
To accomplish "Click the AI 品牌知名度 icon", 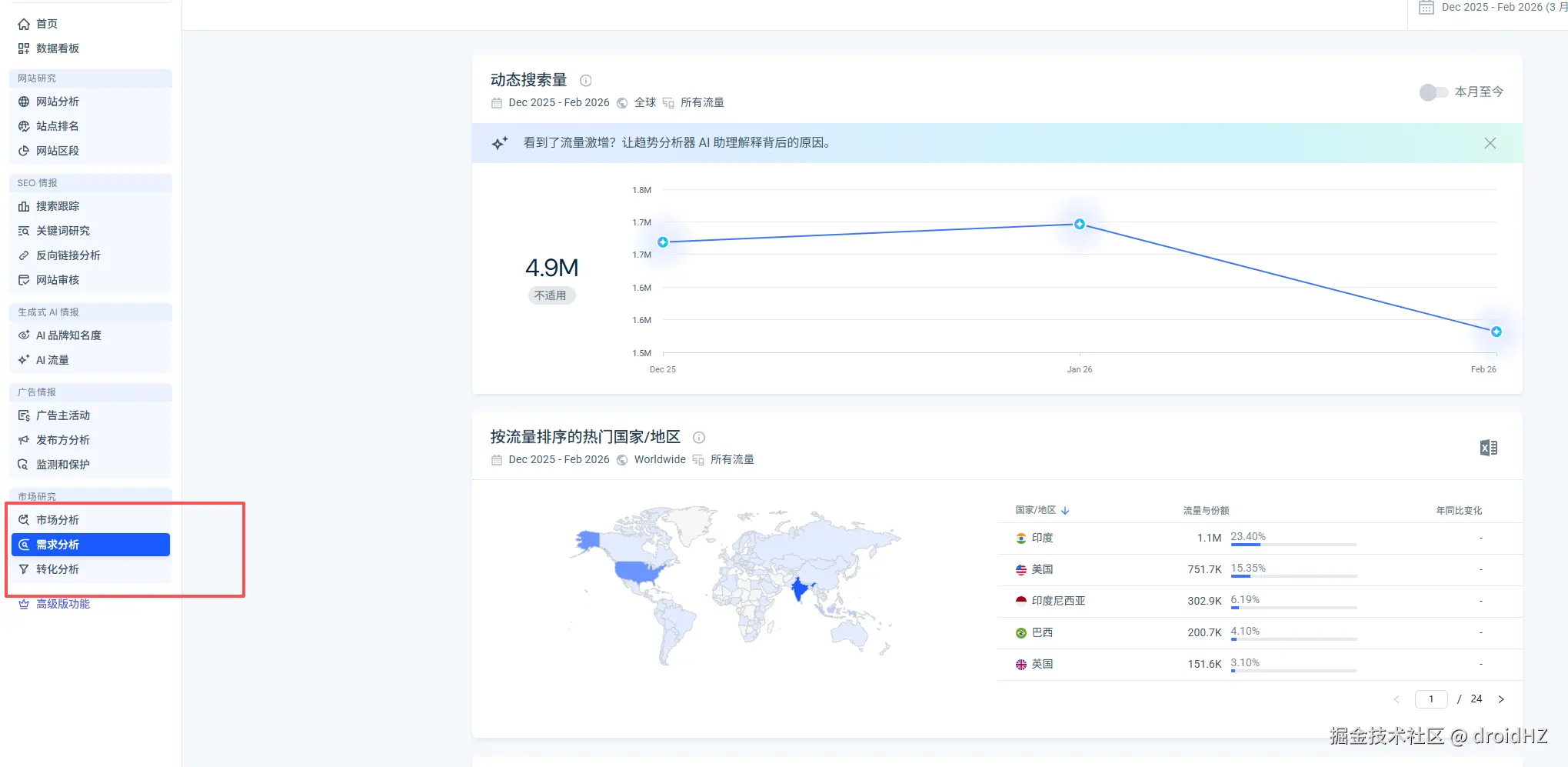I will pyautogui.click(x=24, y=335).
